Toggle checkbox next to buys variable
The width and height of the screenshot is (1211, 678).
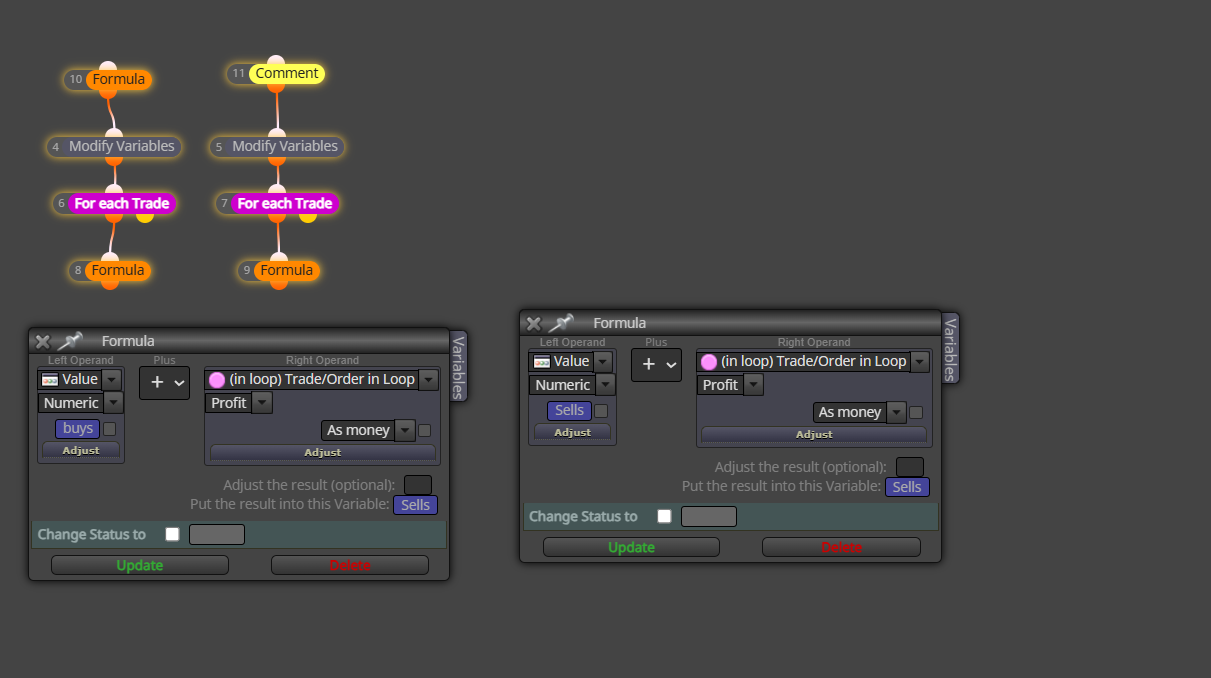[109, 429]
